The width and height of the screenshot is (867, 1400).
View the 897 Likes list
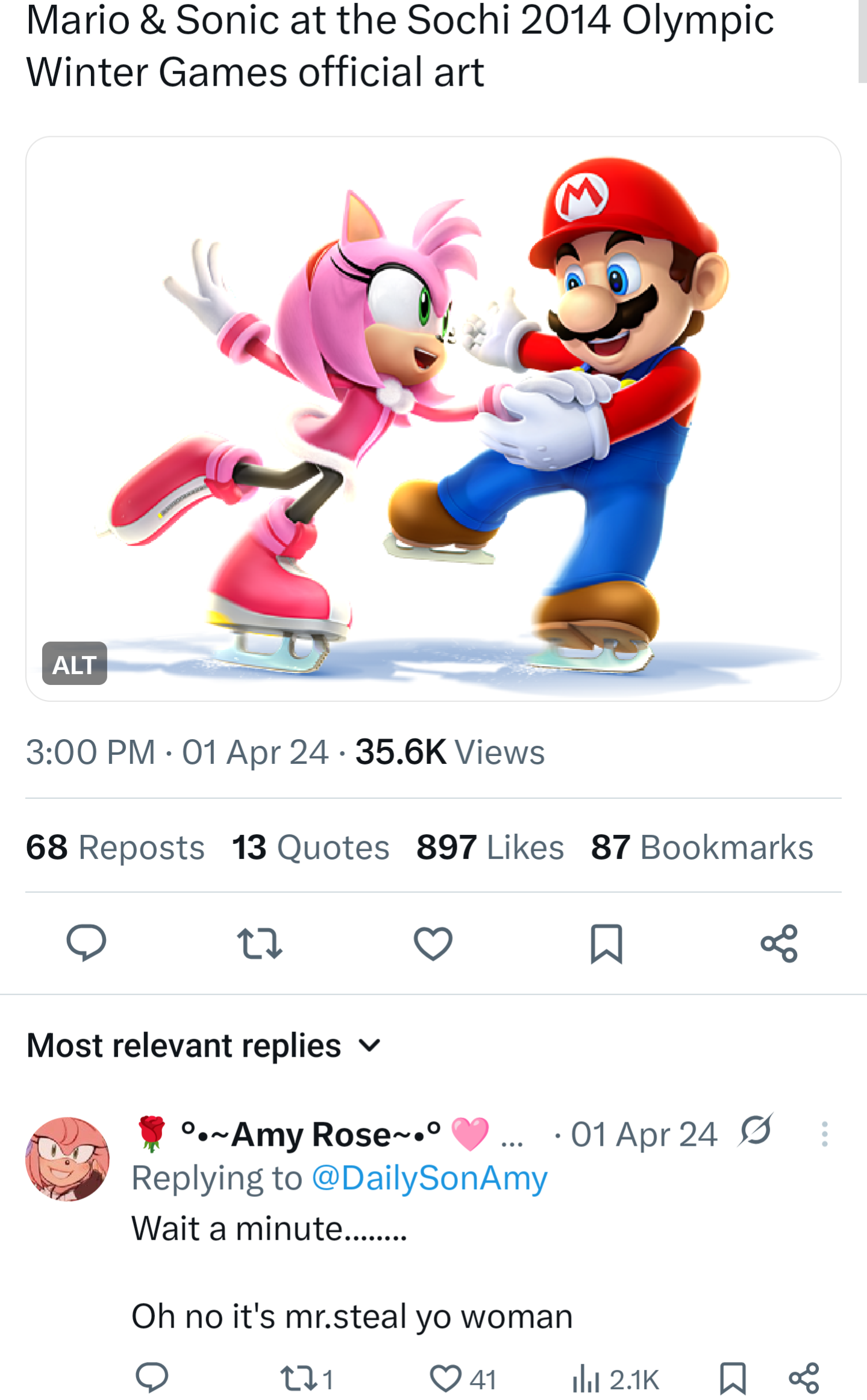(x=490, y=847)
